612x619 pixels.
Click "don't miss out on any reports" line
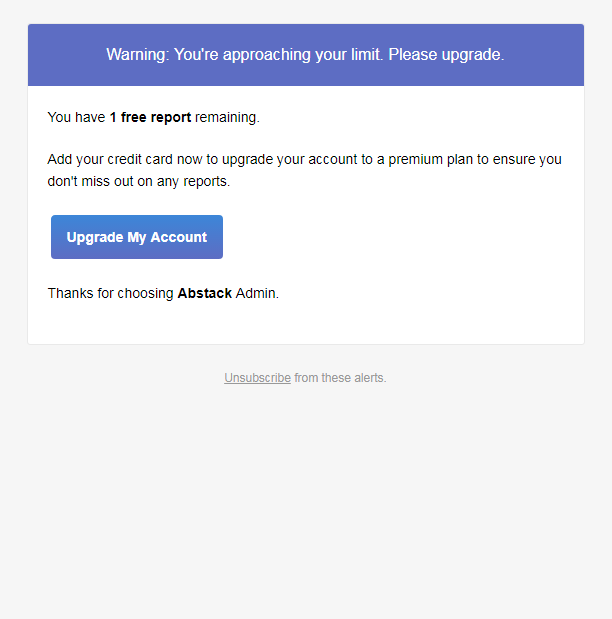click(138, 181)
